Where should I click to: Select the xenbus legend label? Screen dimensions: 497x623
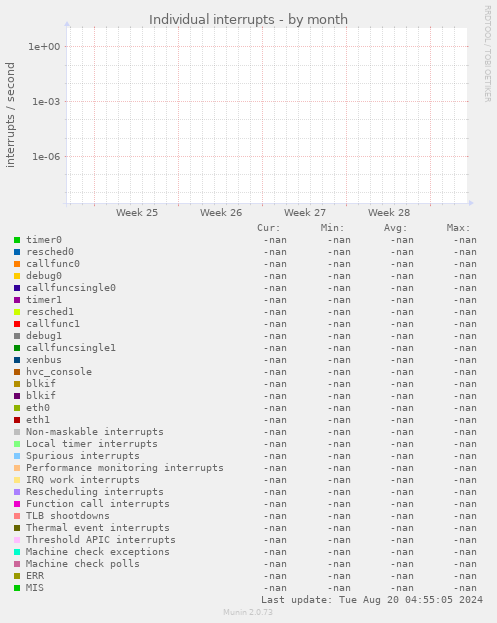click(x=44, y=360)
